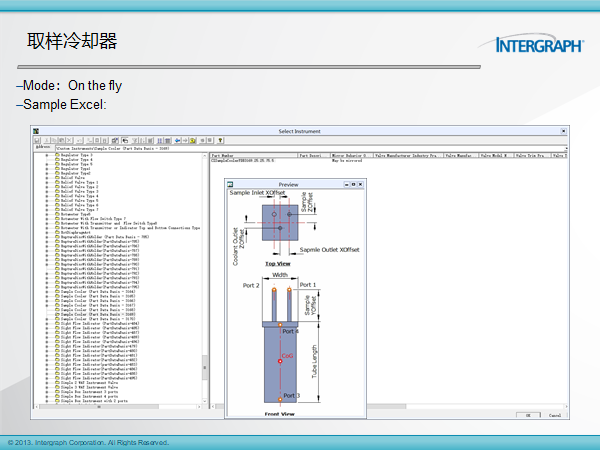The height and width of the screenshot is (450, 600).
Task: Open the Address bar dropdown arrow
Action: [566, 148]
